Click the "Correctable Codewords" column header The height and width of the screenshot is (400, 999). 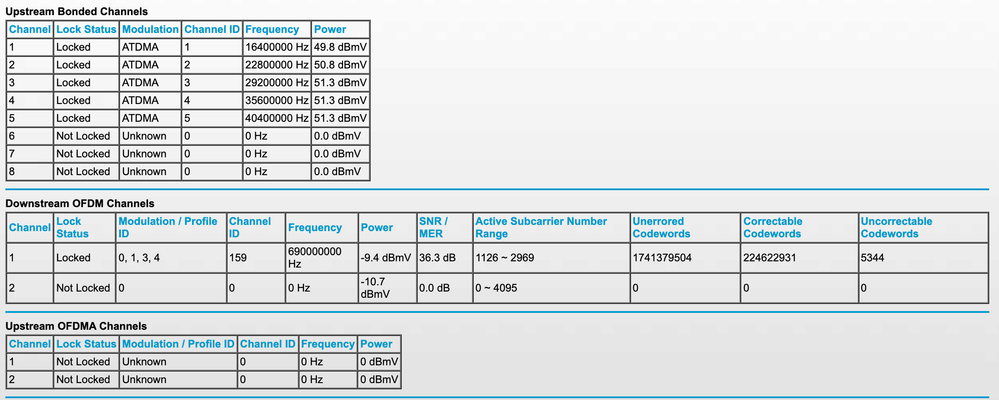pyautogui.click(x=773, y=227)
